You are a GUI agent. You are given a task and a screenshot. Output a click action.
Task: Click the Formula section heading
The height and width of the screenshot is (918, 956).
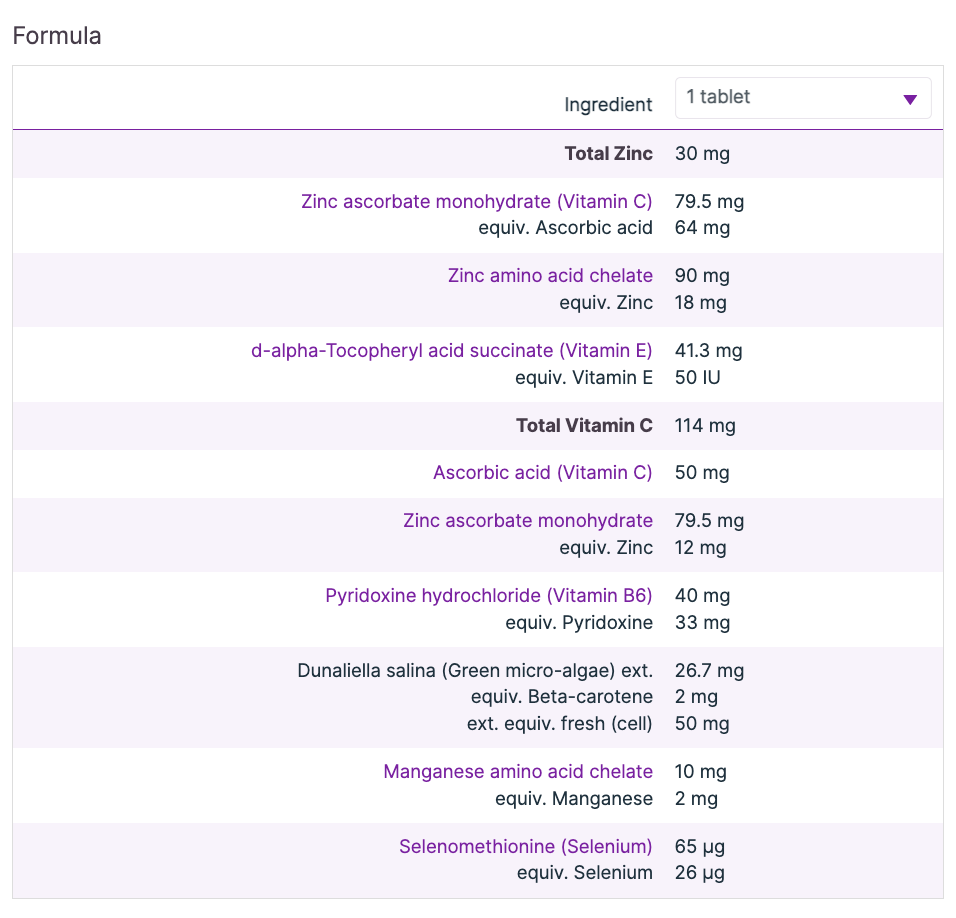[x=57, y=37]
